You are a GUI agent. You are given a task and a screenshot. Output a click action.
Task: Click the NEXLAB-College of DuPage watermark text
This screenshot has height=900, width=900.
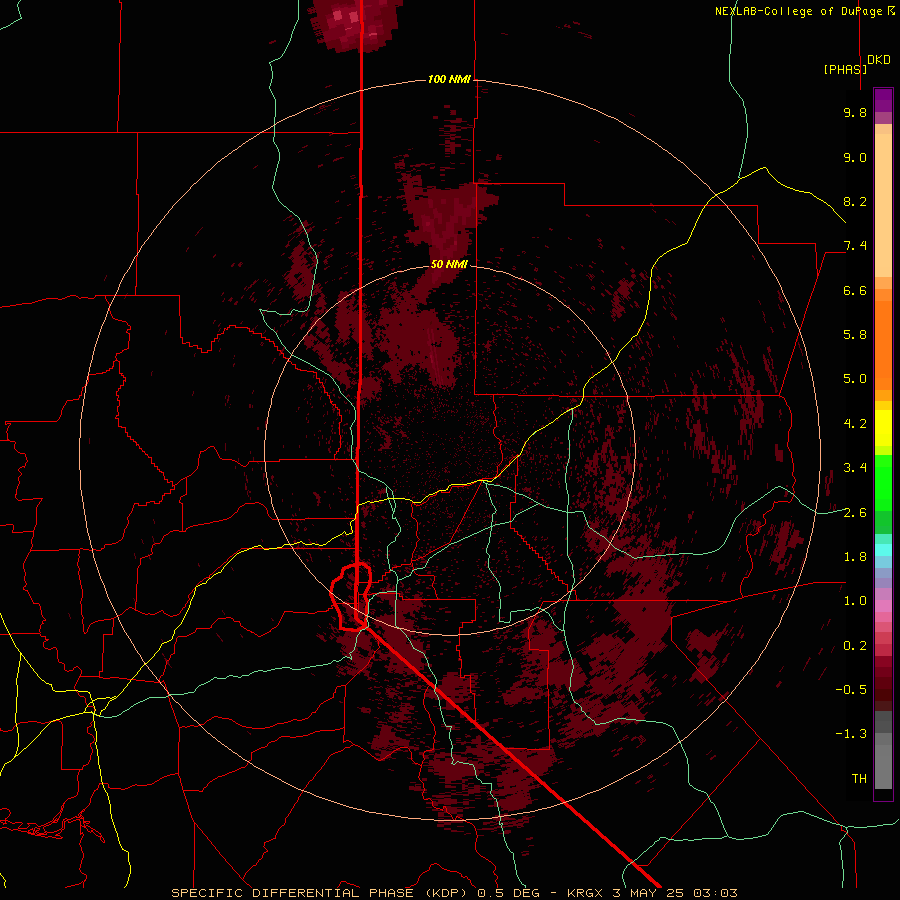tap(800, 11)
